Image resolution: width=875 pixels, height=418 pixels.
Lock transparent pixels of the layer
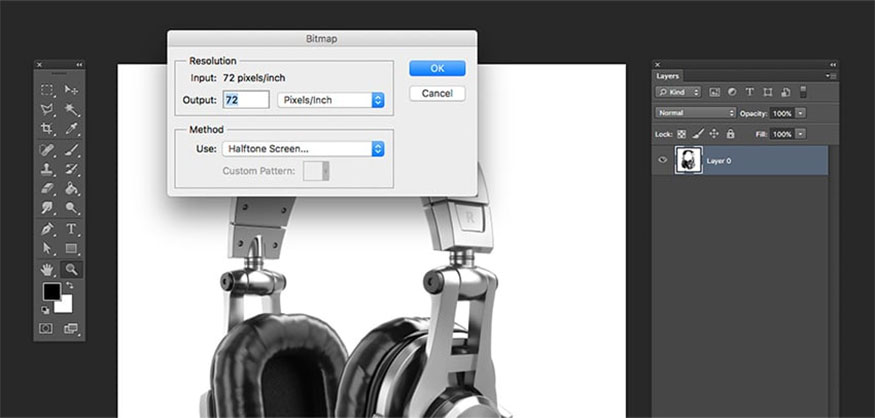(681, 134)
